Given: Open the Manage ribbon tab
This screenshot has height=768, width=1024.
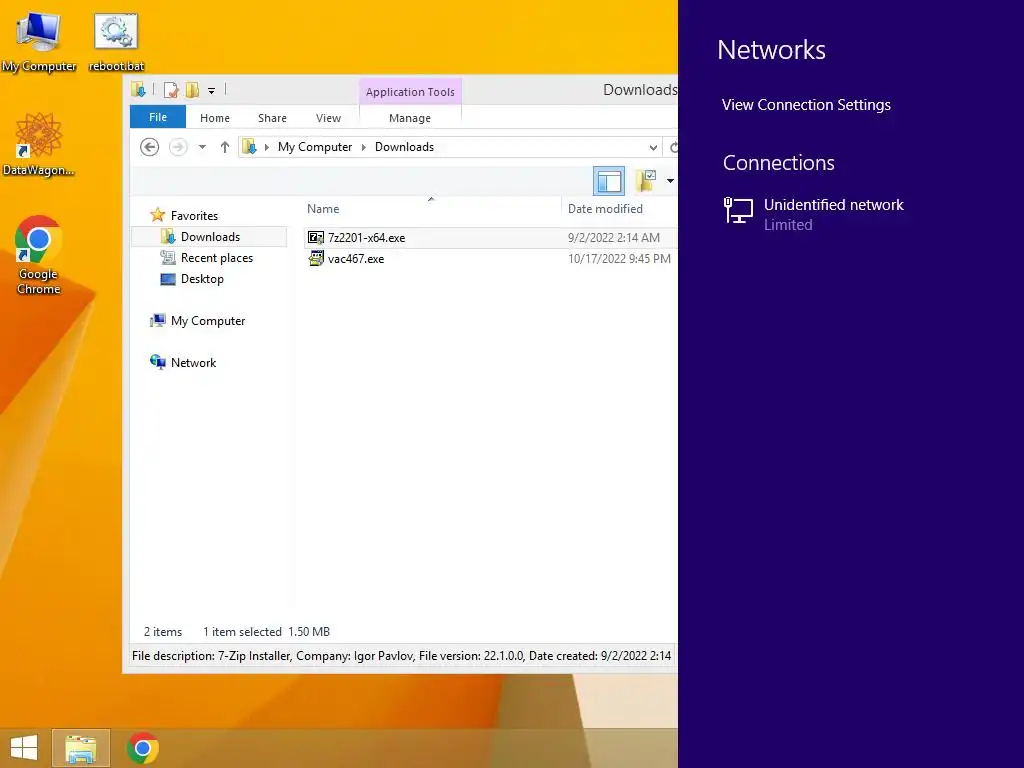Looking at the screenshot, I should pos(410,118).
